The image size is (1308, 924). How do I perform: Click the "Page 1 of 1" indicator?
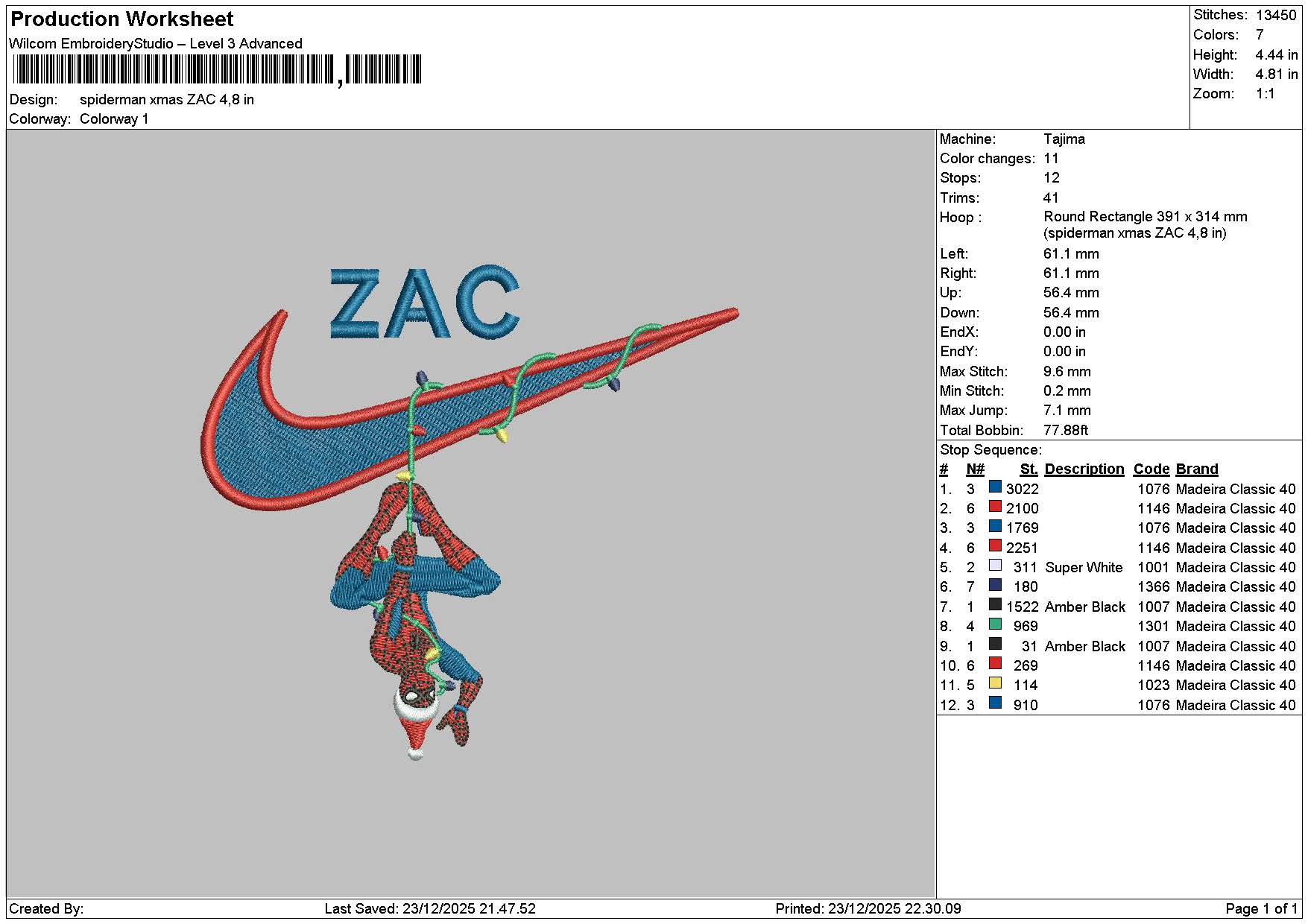1262,909
